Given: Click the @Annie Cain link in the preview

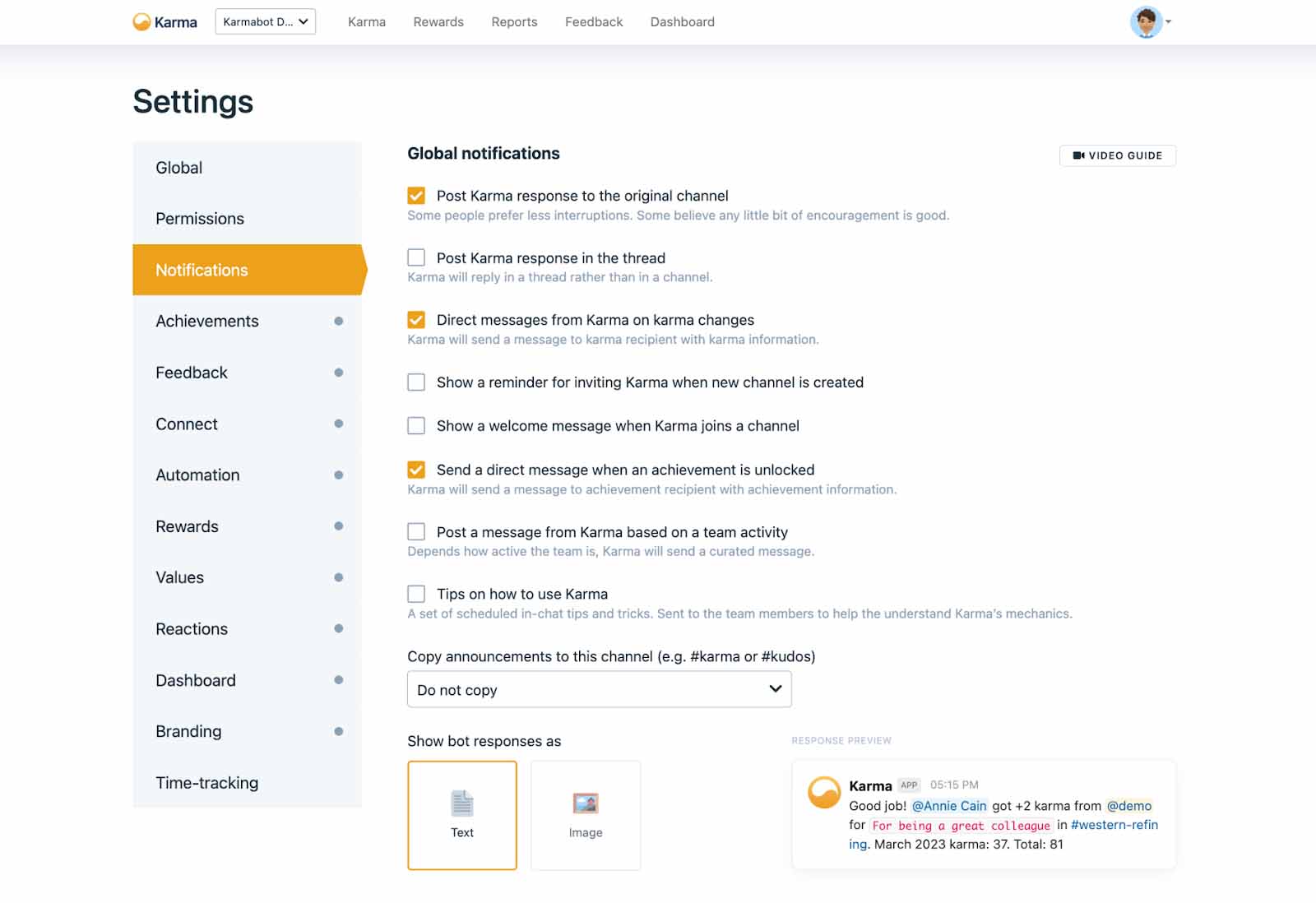Looking at the screenshot, I should [x=948, y=806].
